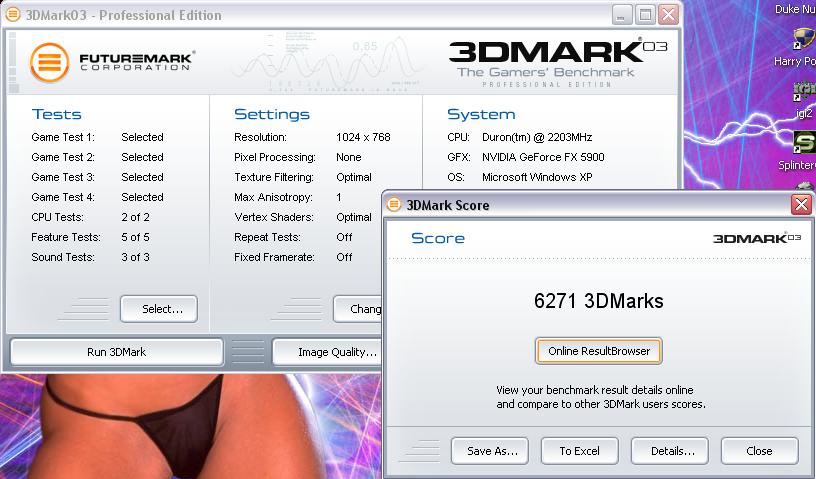Click the 'None' pixel processing value
The image size is (816, 479).
pos(349,157)
